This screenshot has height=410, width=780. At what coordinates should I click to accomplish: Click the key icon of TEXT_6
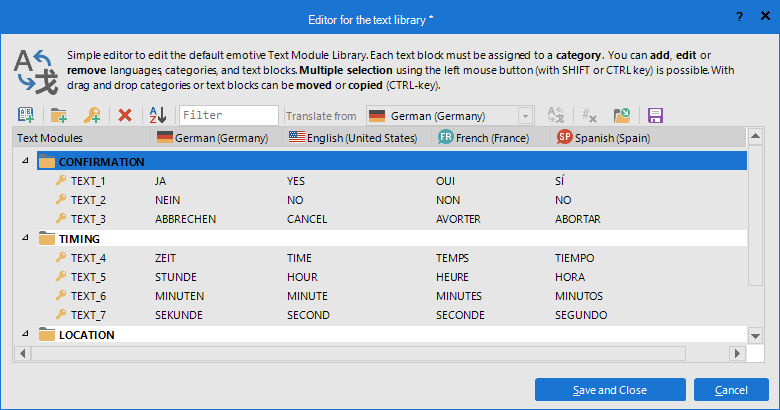click(x=61, y=295)
